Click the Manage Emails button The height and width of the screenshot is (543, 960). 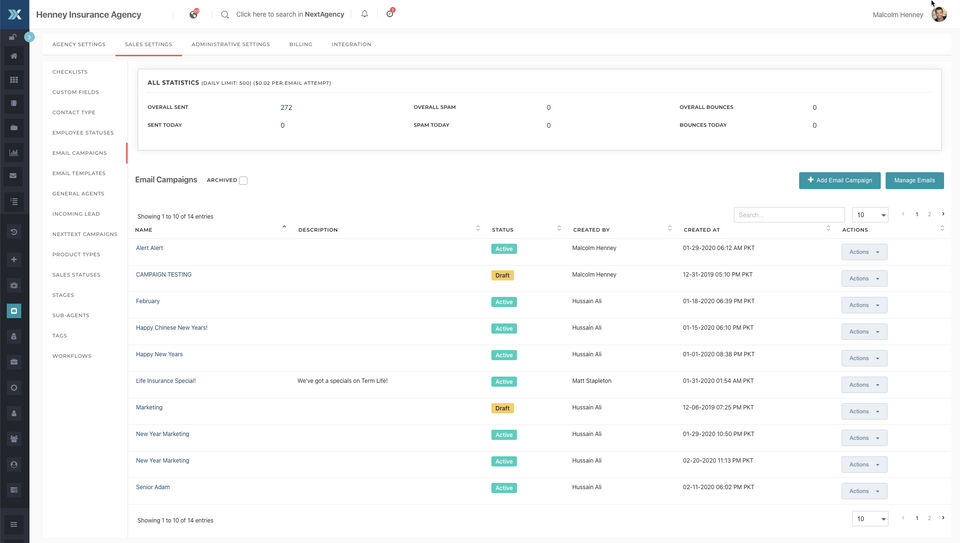(914, 180)
